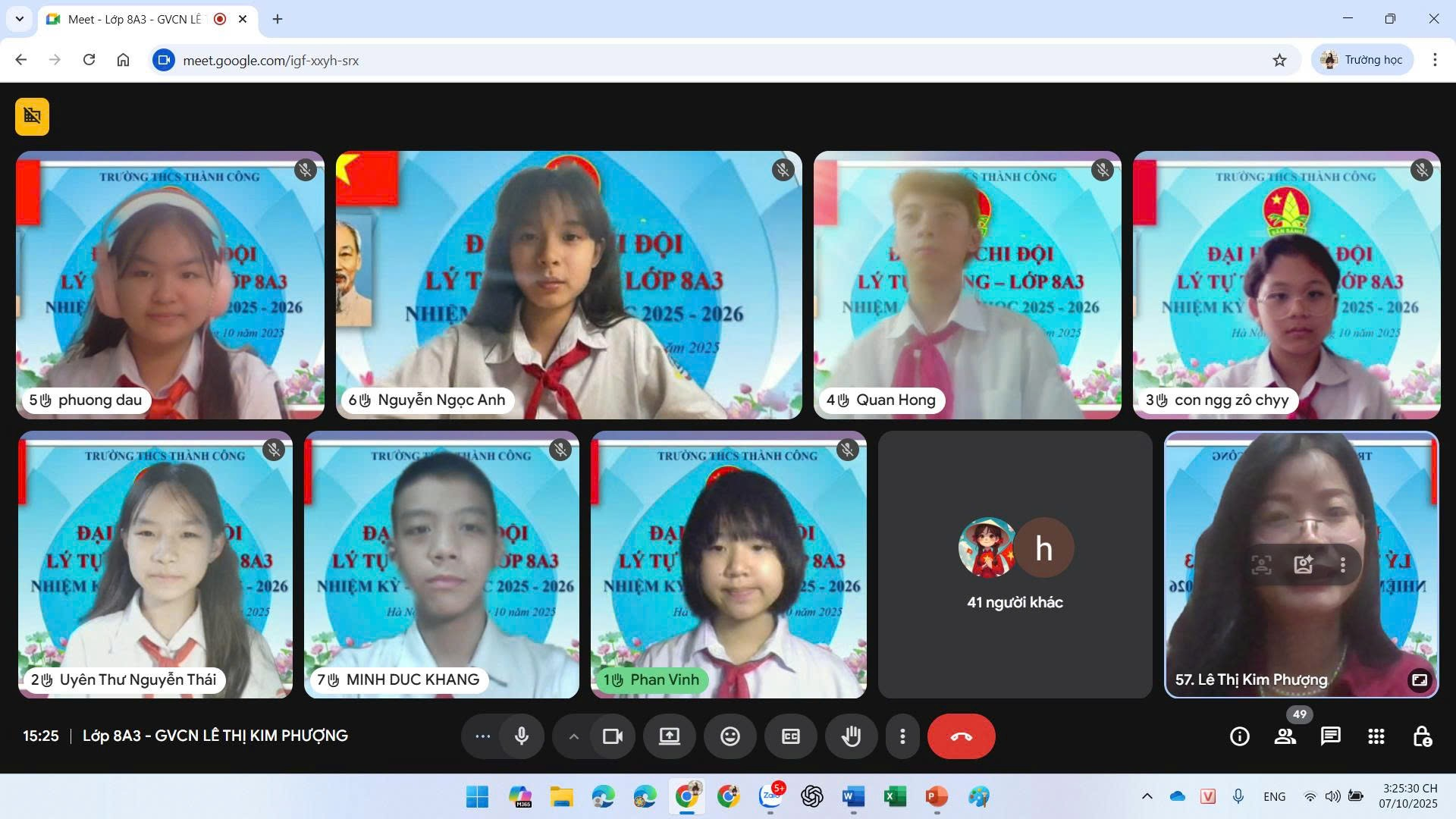Send a reaction emoji
Image resolution: width=1456 pixels, height=819 pixels.
729,736
